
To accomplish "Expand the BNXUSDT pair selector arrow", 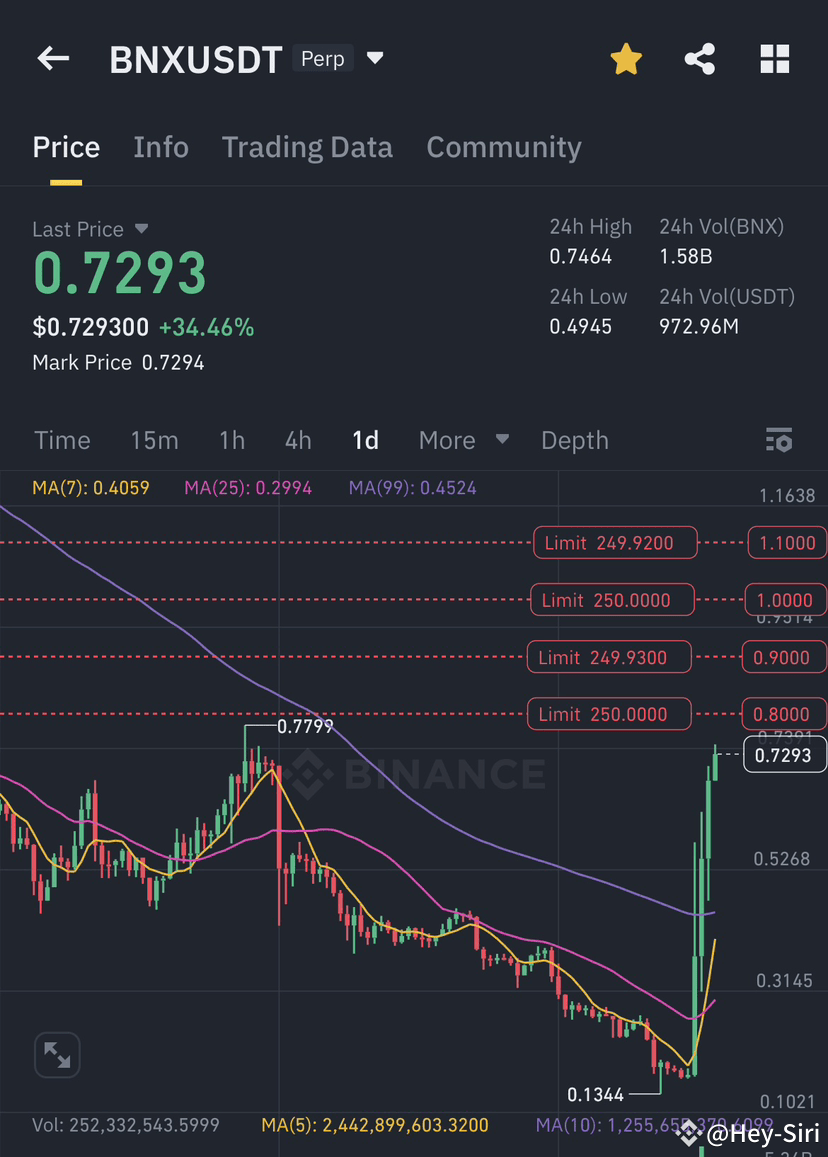I will (375, 58).
